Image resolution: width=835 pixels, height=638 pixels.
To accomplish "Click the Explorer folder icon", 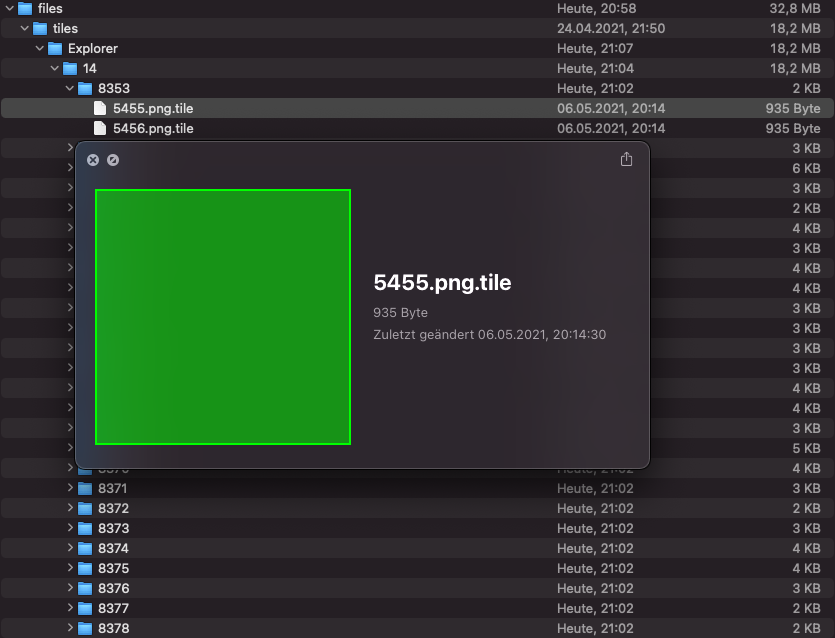I will (x=55, y=48).
